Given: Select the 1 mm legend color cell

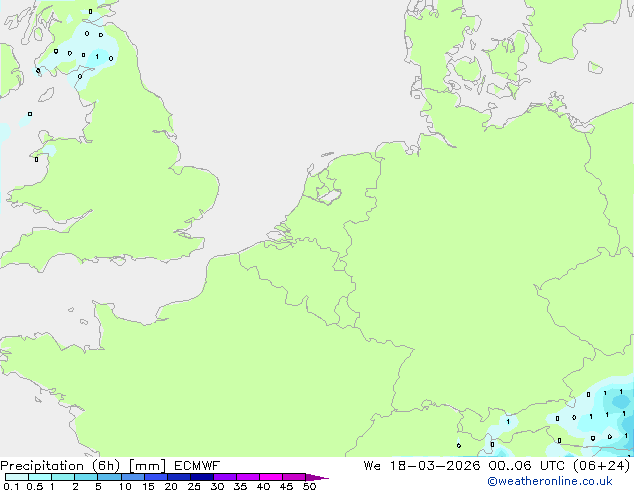Looking at the screenshot, I should coord(63,477).
